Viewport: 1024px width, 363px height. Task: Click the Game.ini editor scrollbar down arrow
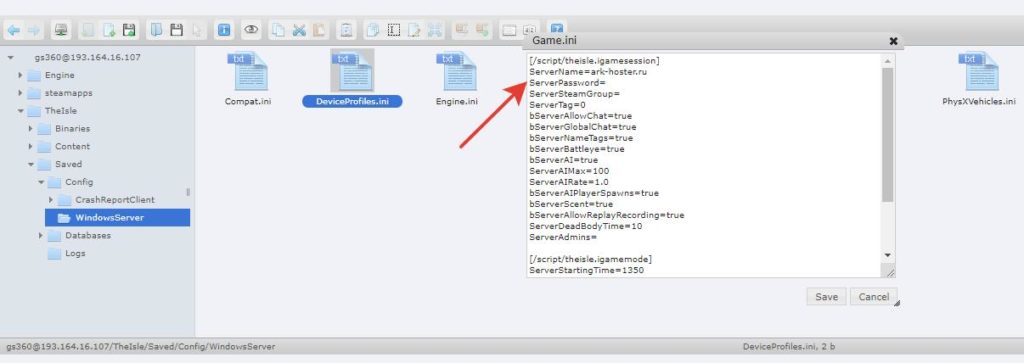887,255
